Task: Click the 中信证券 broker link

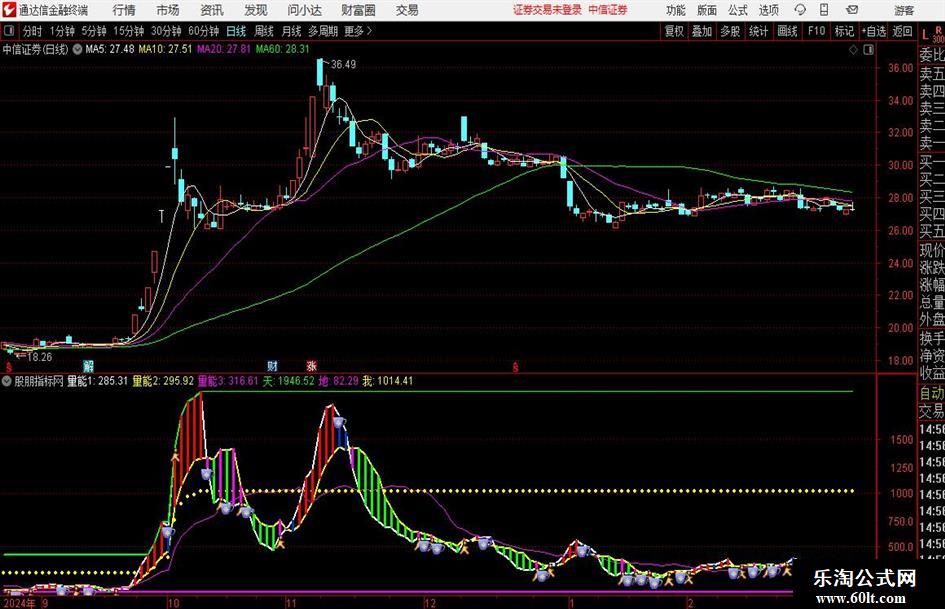Action: click(608, 10)
